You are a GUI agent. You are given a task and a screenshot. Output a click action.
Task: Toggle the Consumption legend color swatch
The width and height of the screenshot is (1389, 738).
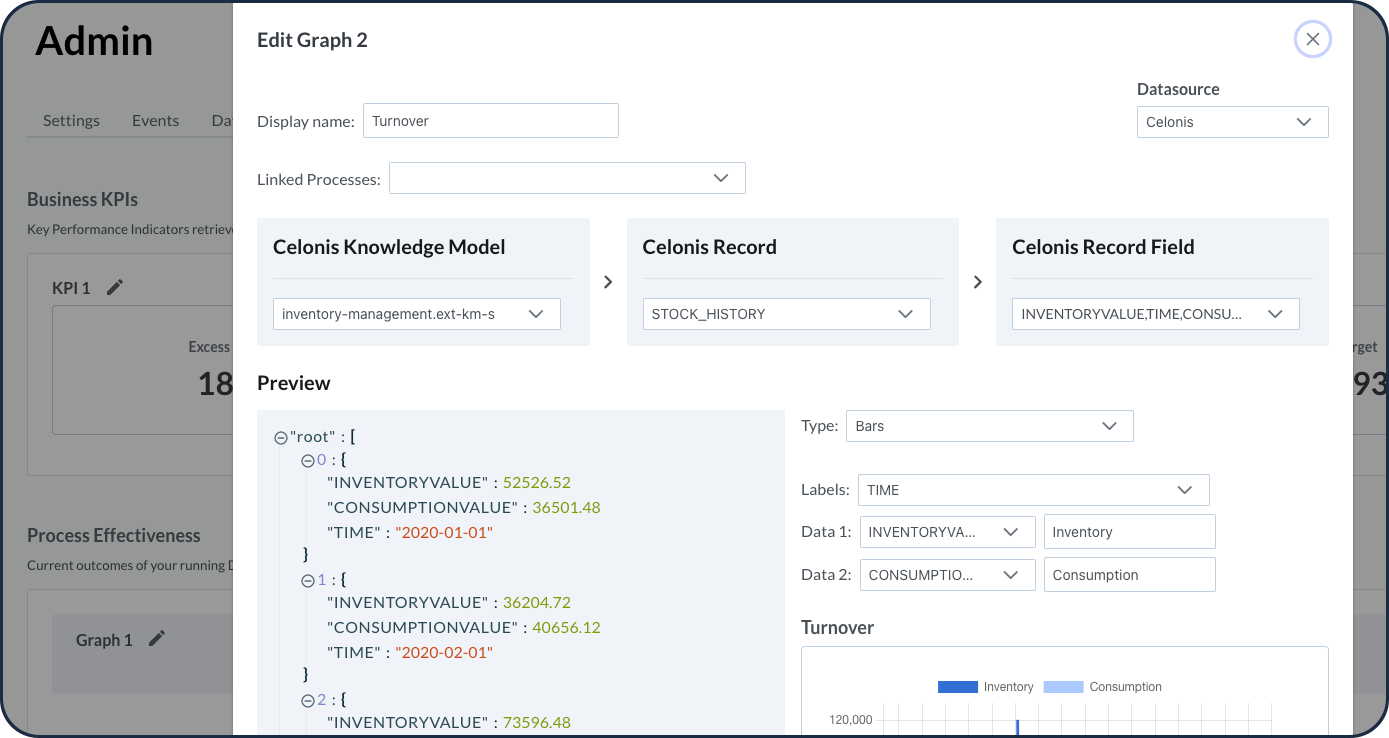pos(1063,687)
